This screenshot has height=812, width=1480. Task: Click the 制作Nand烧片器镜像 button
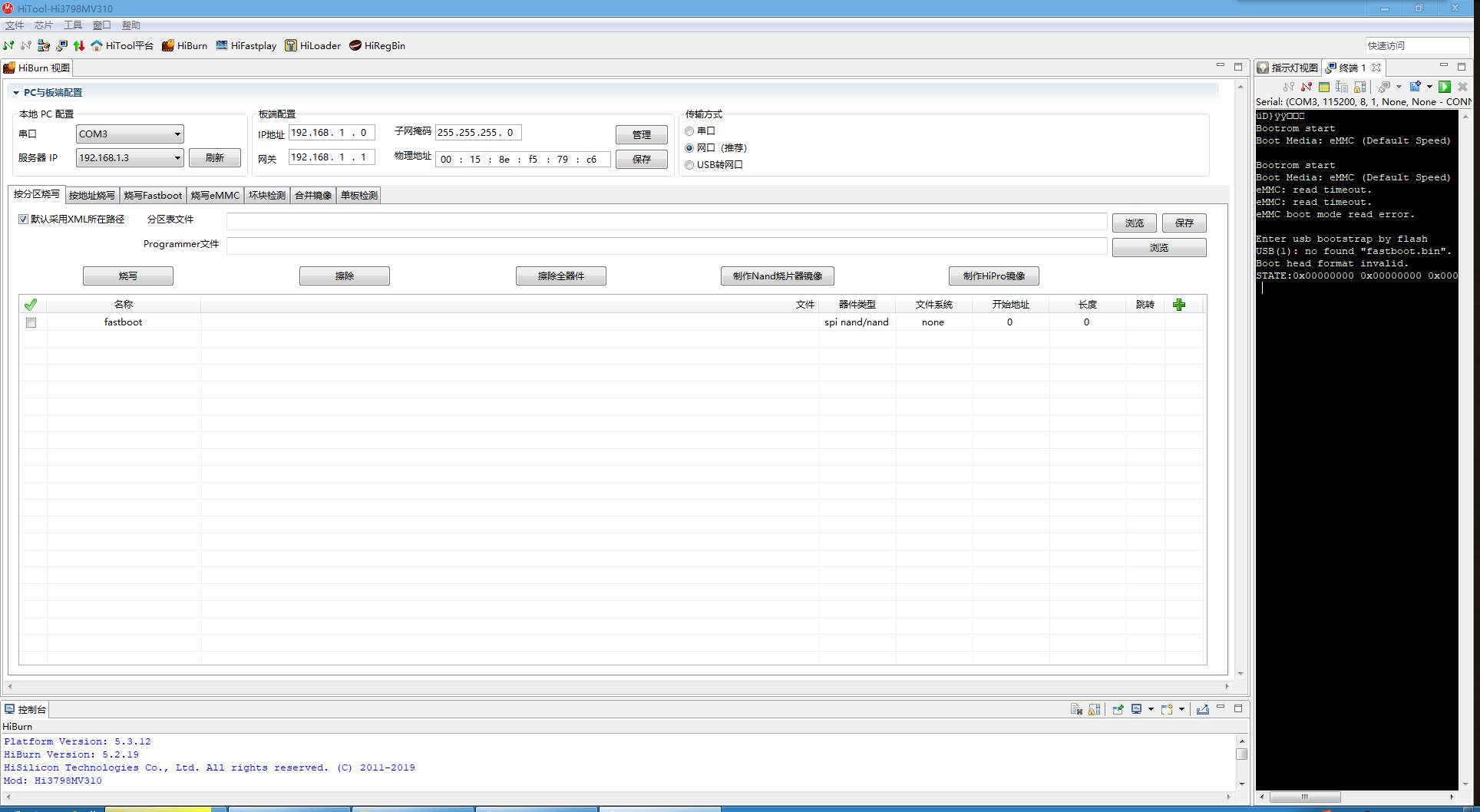coord(778,276)
